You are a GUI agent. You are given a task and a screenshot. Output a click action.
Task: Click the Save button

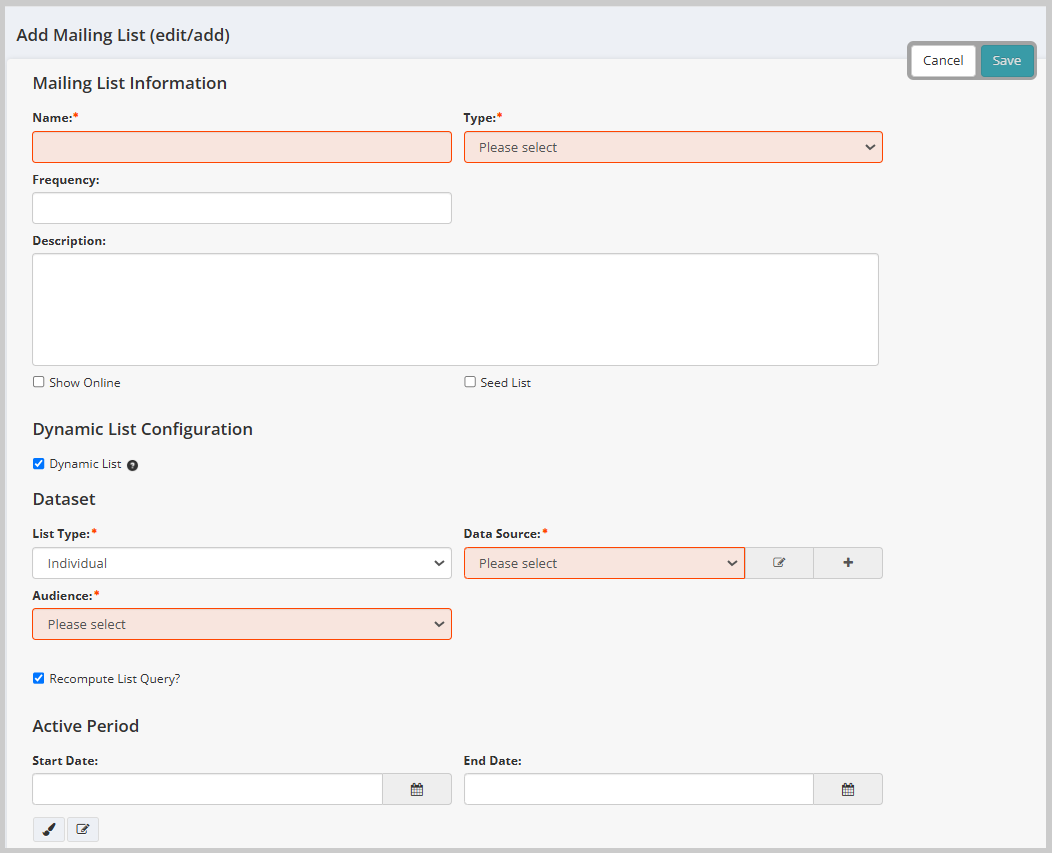coord(1007,60)
